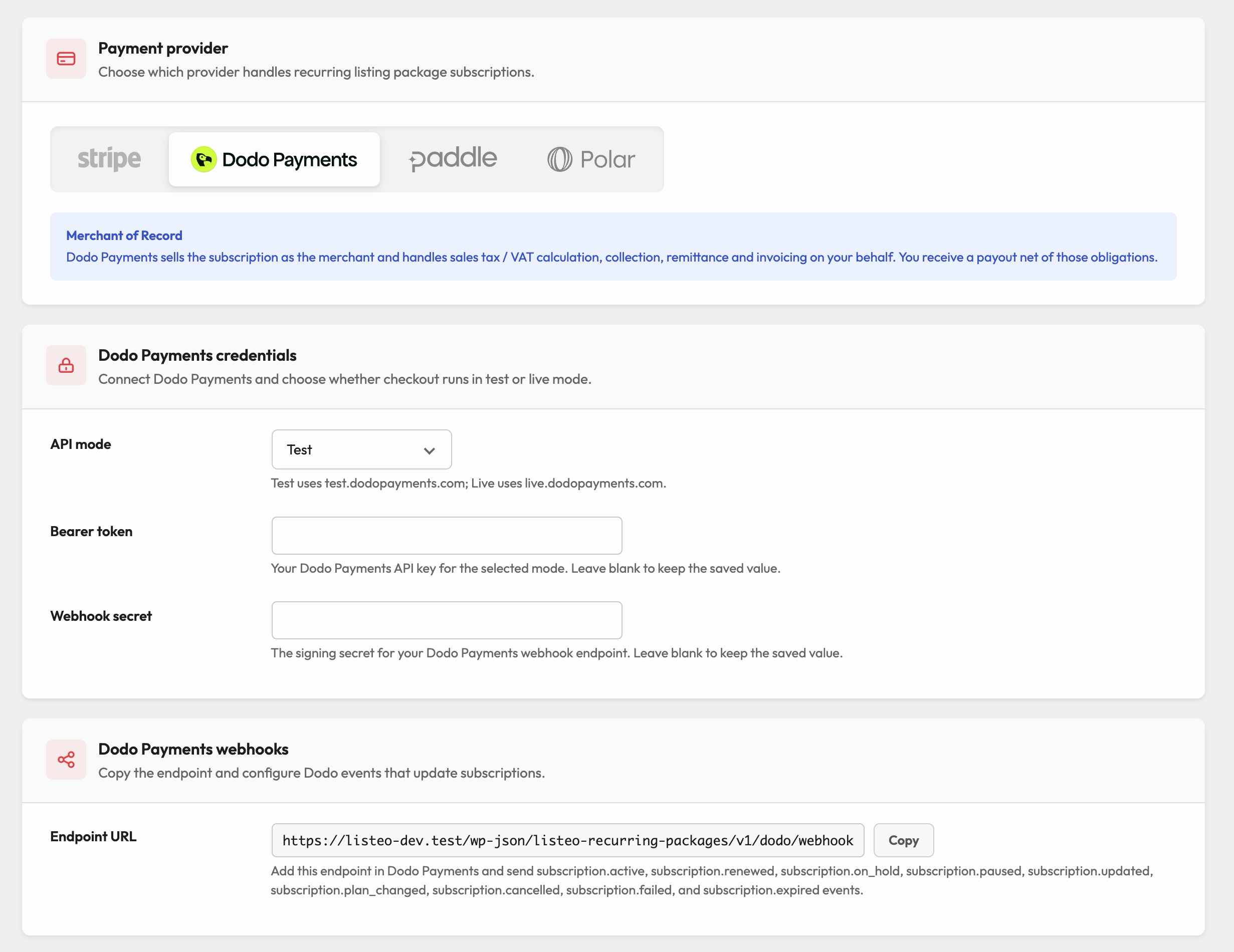This screenshot has height=952, width=1234.
Task: Click the lock icon beside Dodo Payments credentials
Action: point(66,366)
